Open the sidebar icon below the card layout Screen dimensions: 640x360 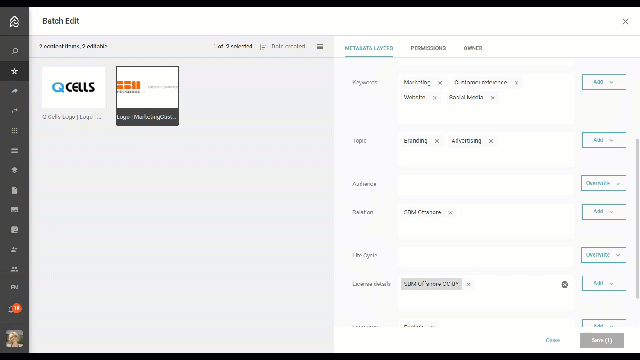coord(14,230)
